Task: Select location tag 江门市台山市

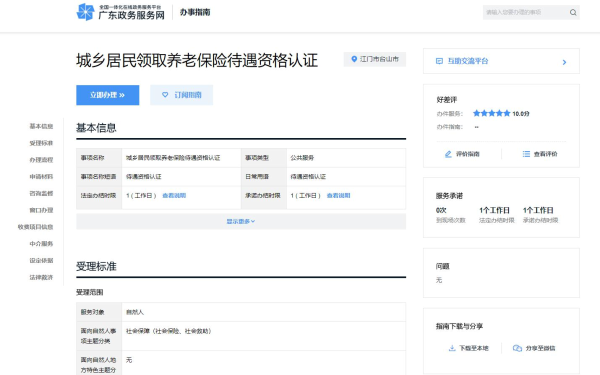Action: (375, 59)
